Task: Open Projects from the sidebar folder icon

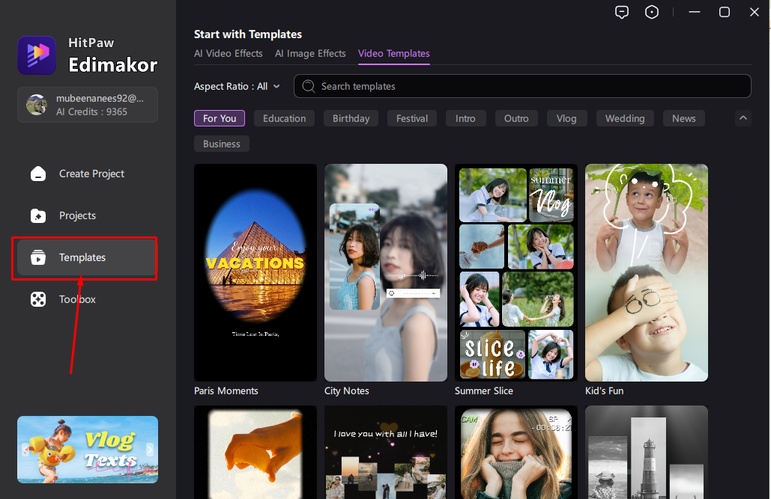Action: point(38,216)
